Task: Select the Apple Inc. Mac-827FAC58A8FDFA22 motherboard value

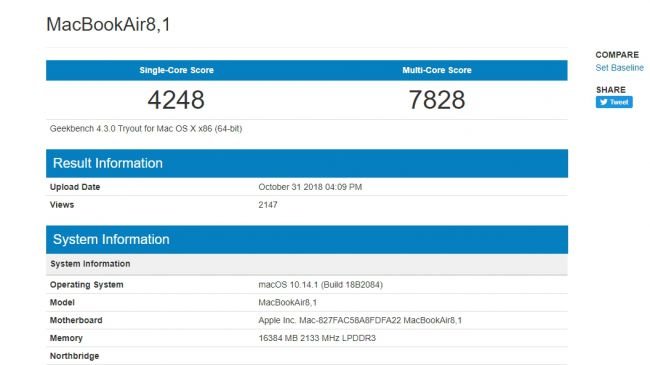Action: tap(360, 321)
